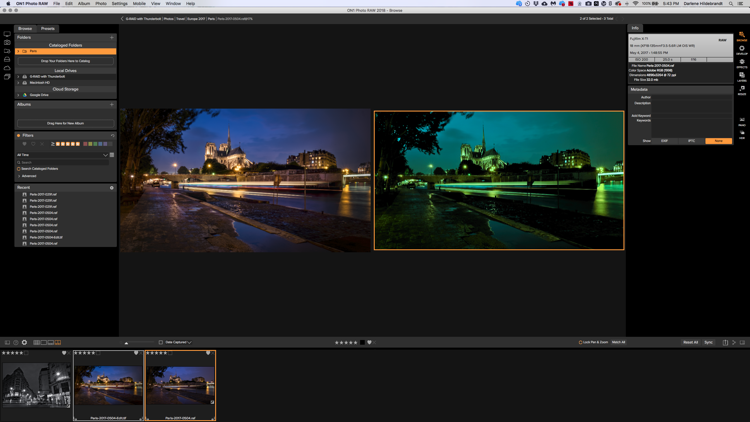Click the heart like icon in bottom toolbar
750x422 pixels.
click(369, 343)
